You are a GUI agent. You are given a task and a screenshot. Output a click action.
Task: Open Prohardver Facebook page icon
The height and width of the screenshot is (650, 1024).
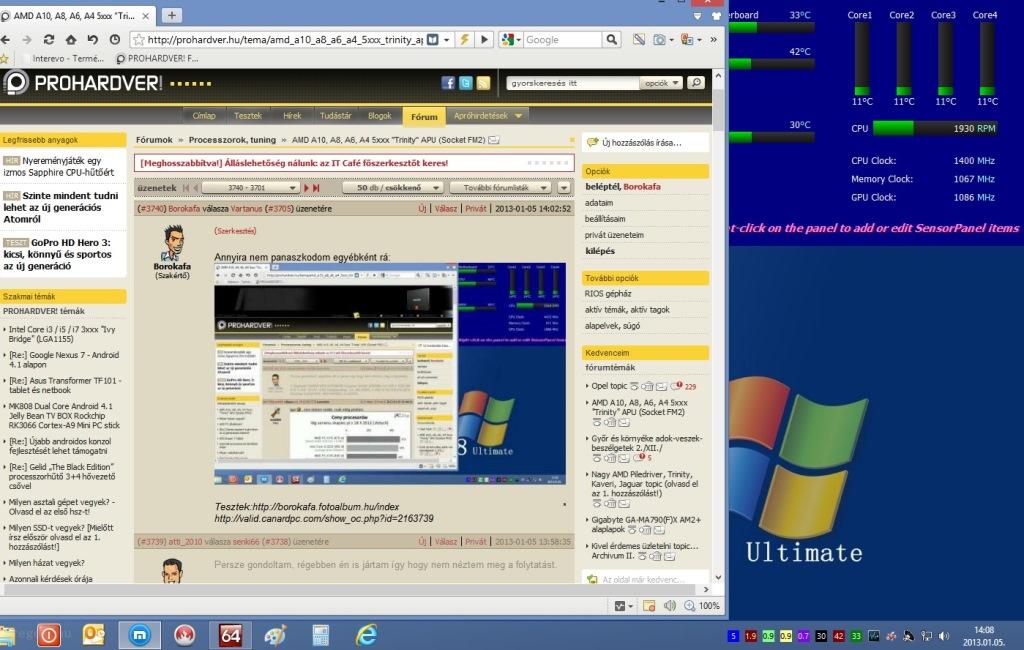tap(448, 83)
